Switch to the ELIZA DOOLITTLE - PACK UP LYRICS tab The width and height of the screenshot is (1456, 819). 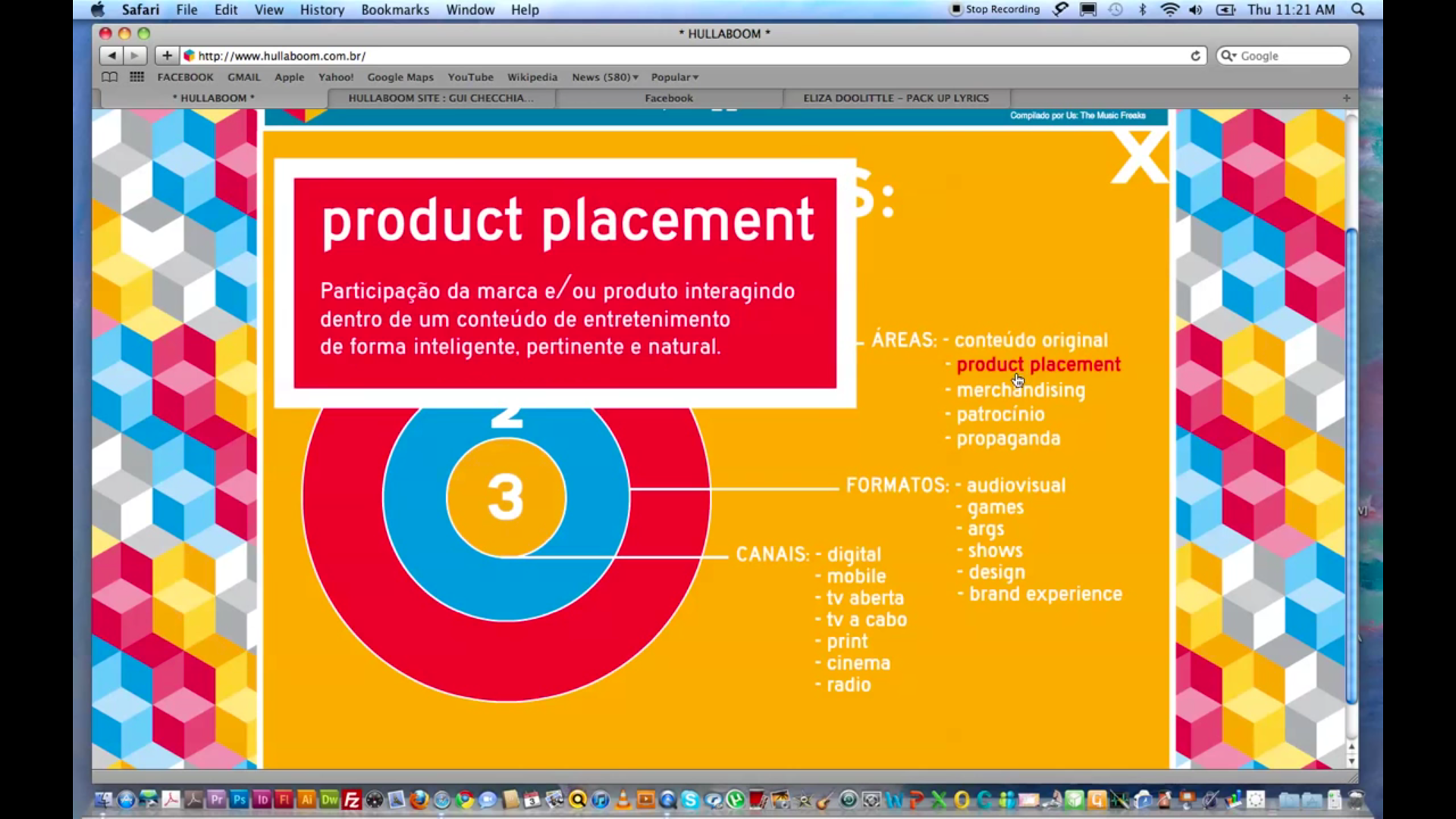(896, 98)
